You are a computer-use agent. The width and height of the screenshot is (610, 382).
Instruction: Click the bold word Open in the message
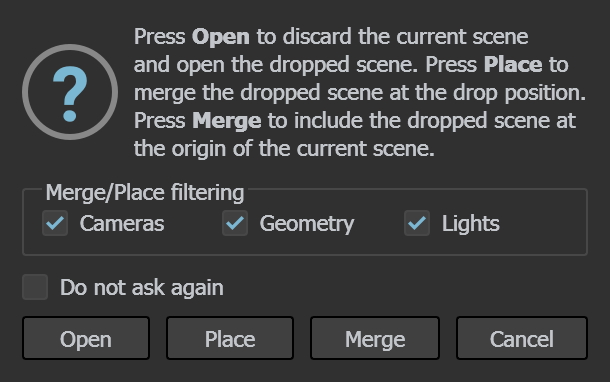click(x=221, y=37)
